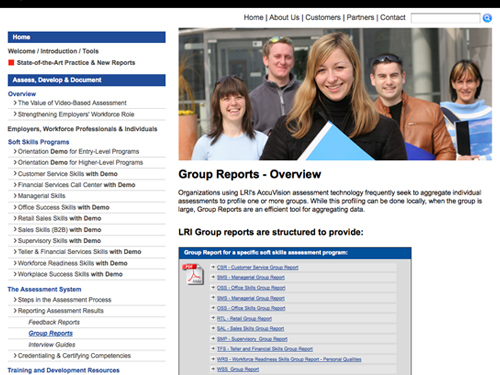Viewport: 500px width, 375px height.
Task: Open Orientation Demo for Higher-Level Programs
Action: click(x=80, y=162)
